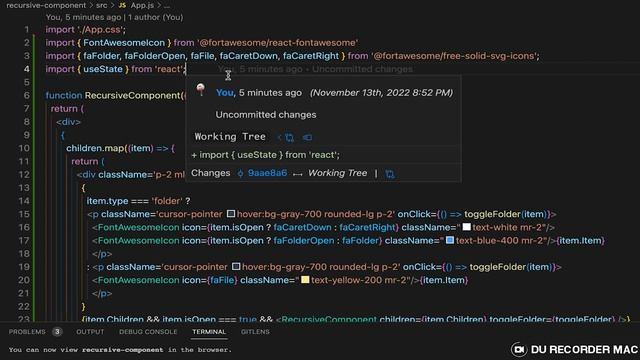Click the author avatar in the GitLens hover
The height and width of the screenshot is (360, 640).
(x=201, y=89)
